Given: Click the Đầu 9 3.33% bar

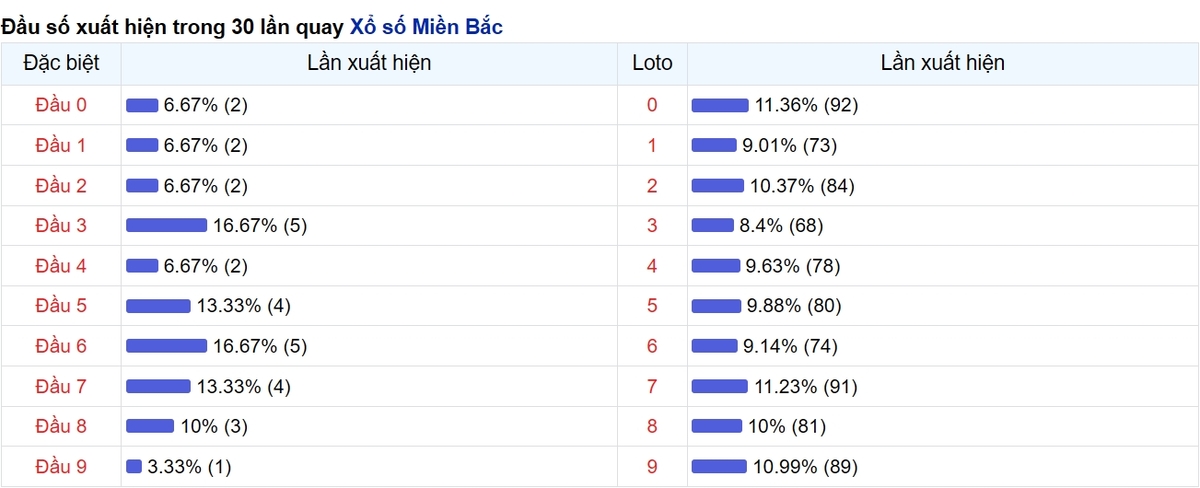Looking at the screenshot, I should click(x=134, y=466).
